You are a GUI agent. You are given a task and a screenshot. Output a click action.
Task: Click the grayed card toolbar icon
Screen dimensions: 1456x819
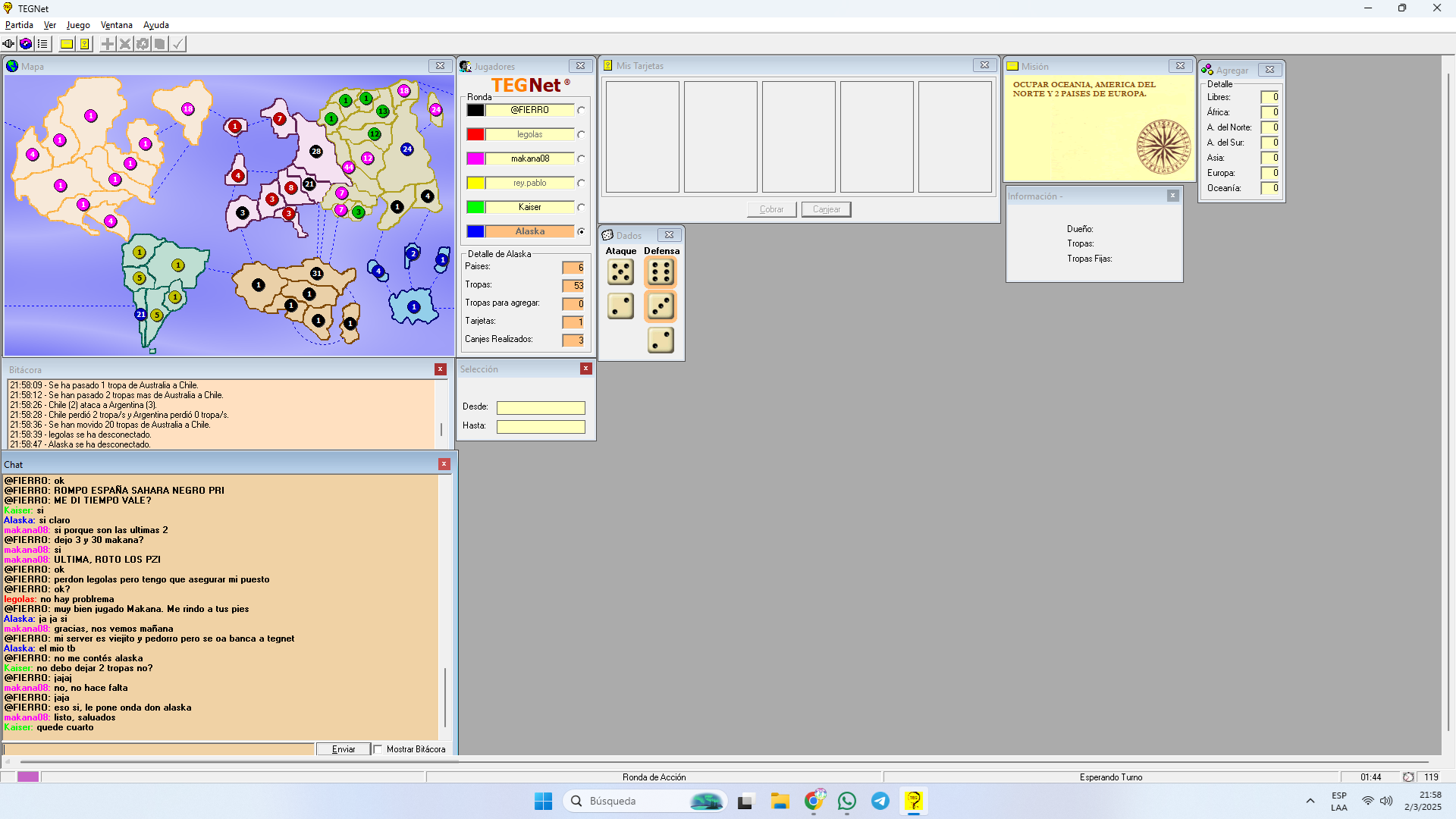click(160, 44)
